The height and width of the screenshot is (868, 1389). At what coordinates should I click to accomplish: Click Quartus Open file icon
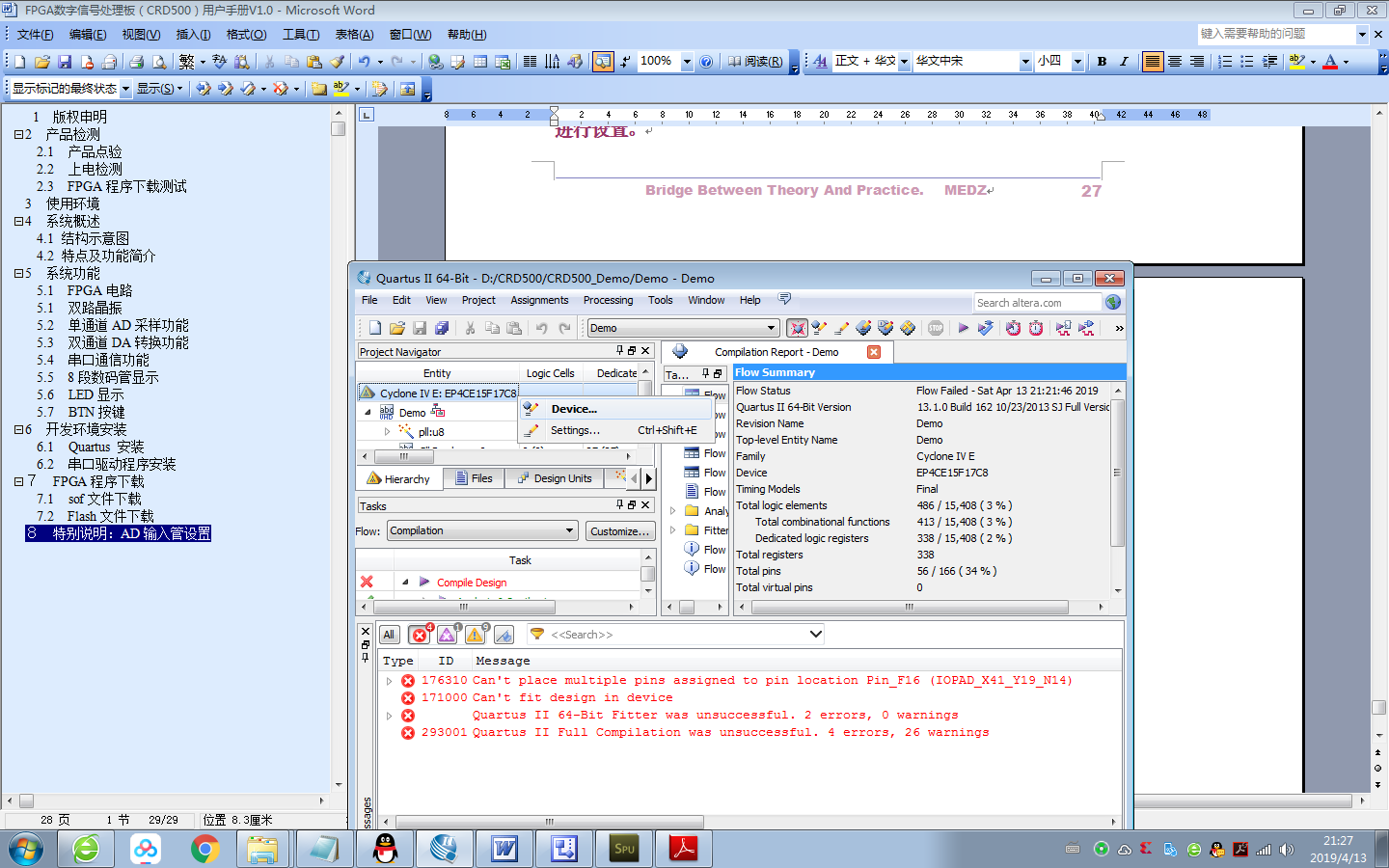pos(396,328)
